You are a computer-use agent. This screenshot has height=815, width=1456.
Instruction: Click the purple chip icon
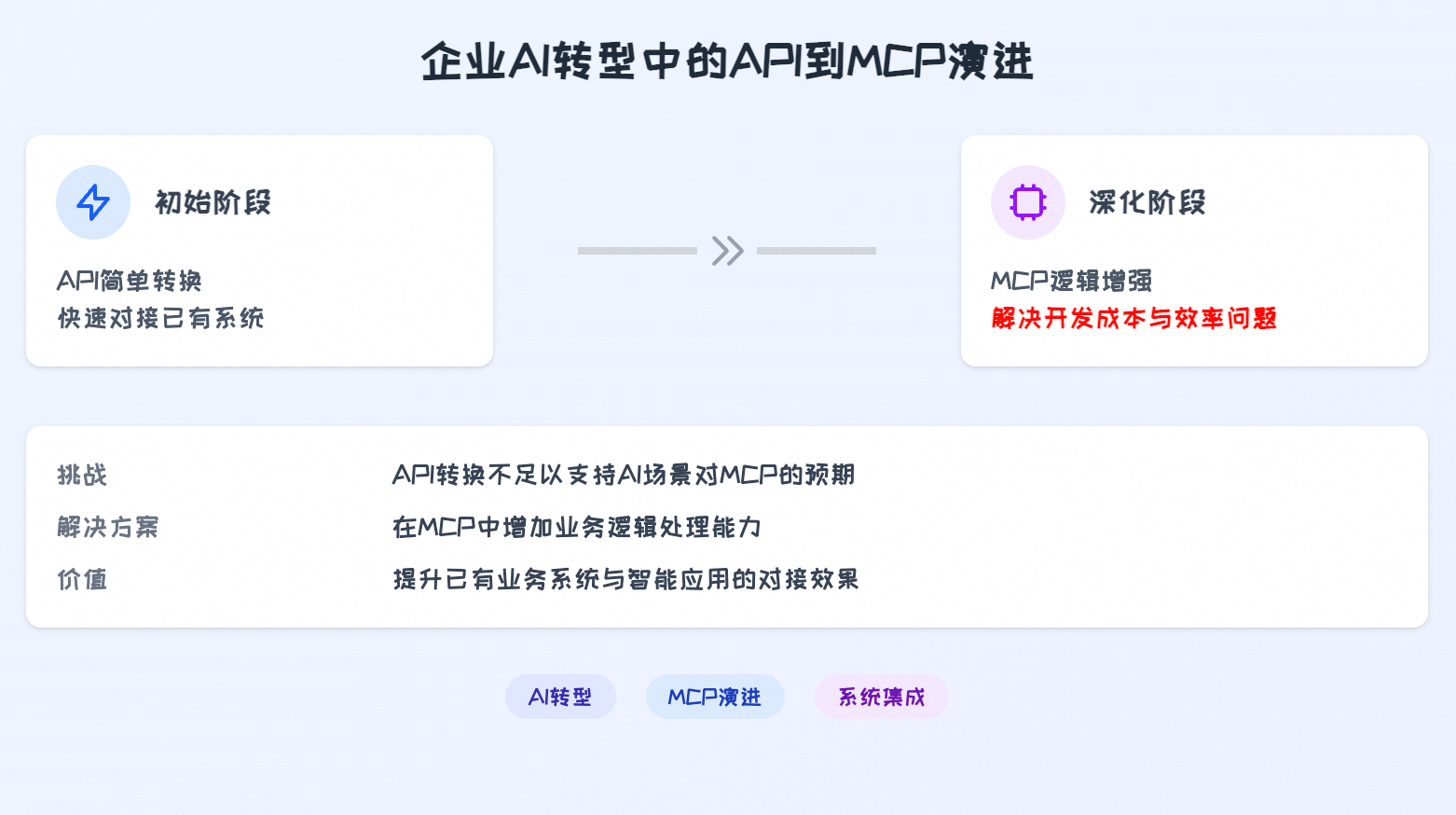(x=1027, y=202)
